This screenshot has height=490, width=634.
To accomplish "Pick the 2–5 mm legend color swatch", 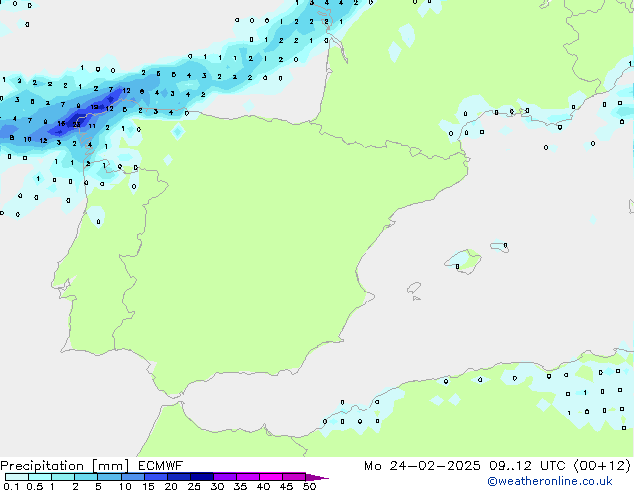I will [x=86, y=477].
